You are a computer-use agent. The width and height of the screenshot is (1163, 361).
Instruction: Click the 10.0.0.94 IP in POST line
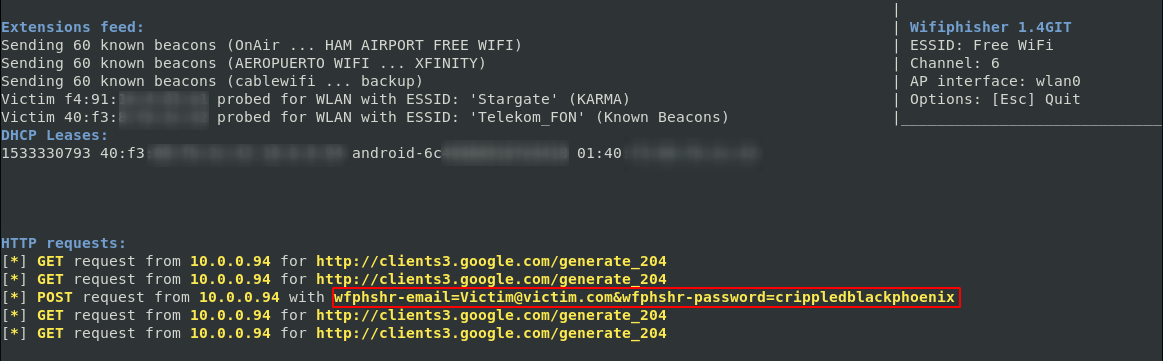[240, 297]
